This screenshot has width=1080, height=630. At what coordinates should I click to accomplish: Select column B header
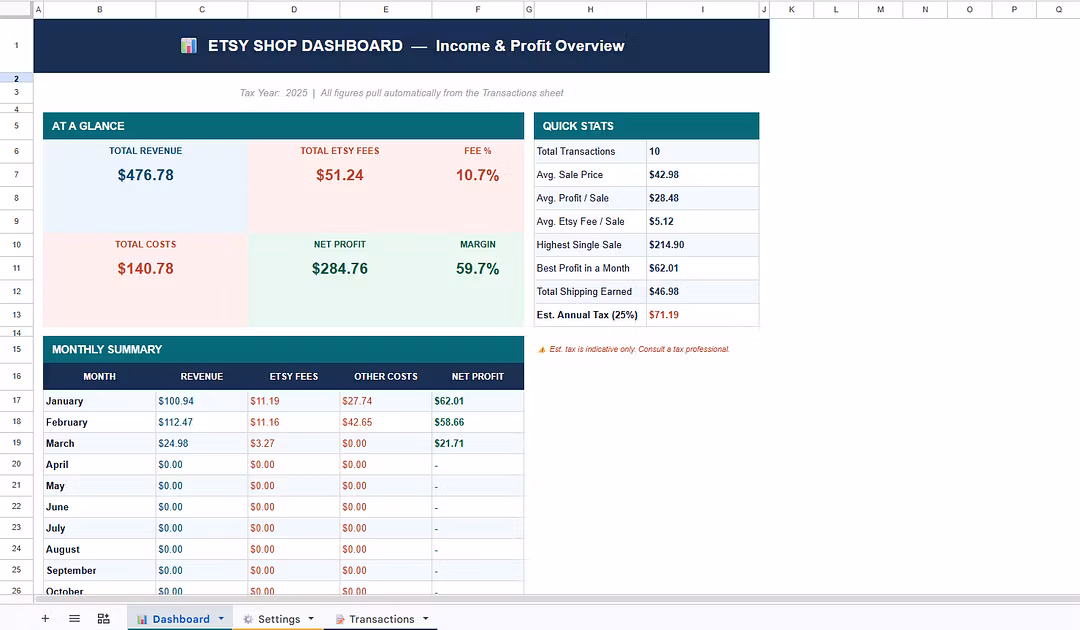[100, 9]
